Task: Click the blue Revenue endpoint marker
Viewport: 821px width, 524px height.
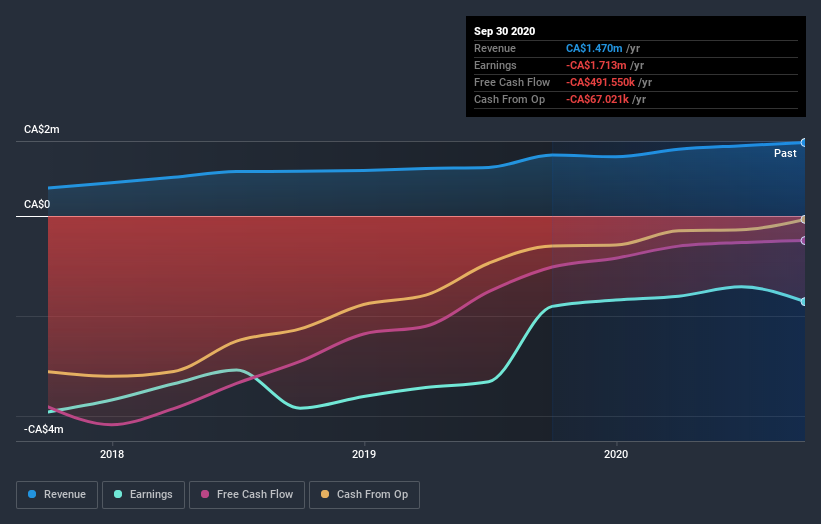Action: tap(803, 142)
